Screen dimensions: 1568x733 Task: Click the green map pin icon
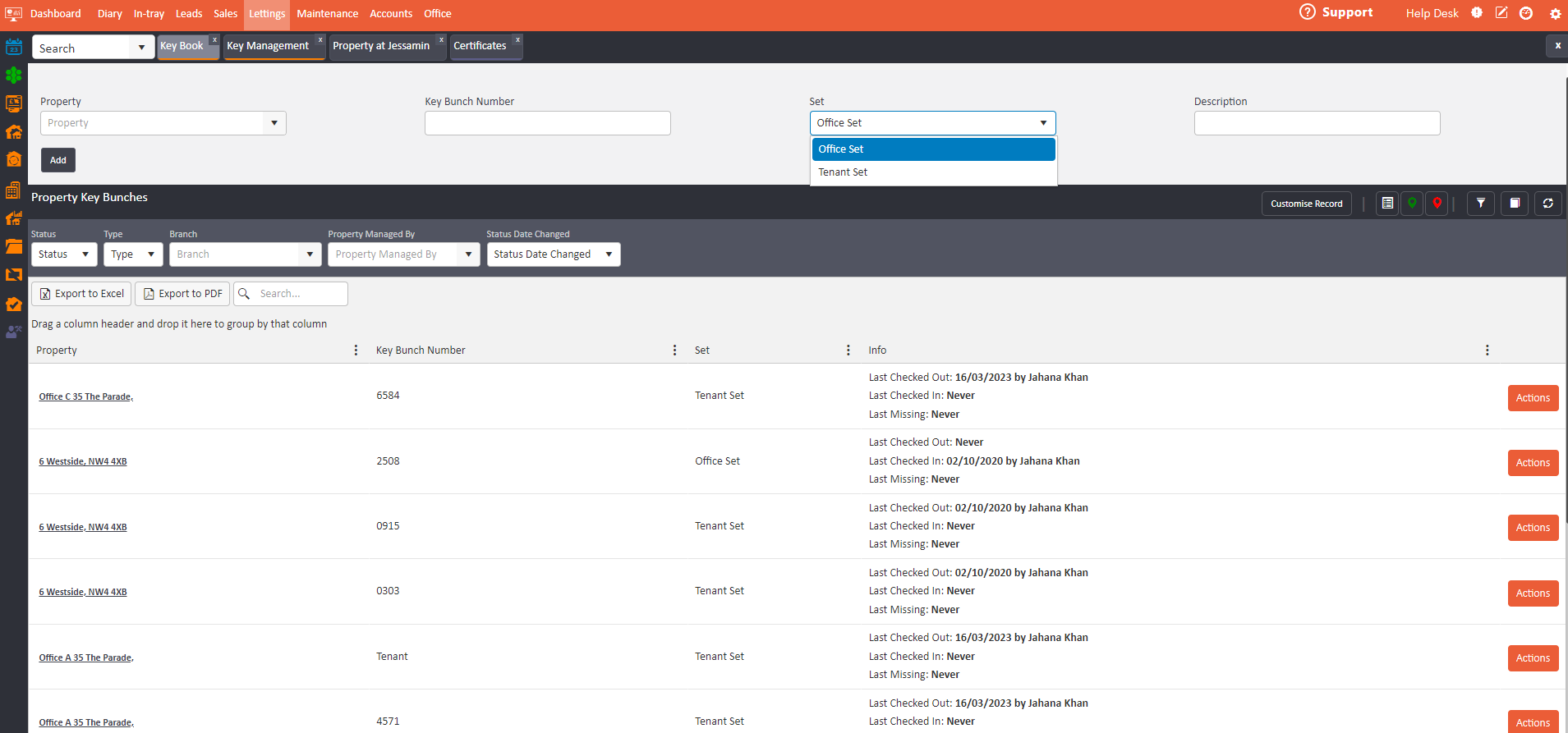point(1412,204)
